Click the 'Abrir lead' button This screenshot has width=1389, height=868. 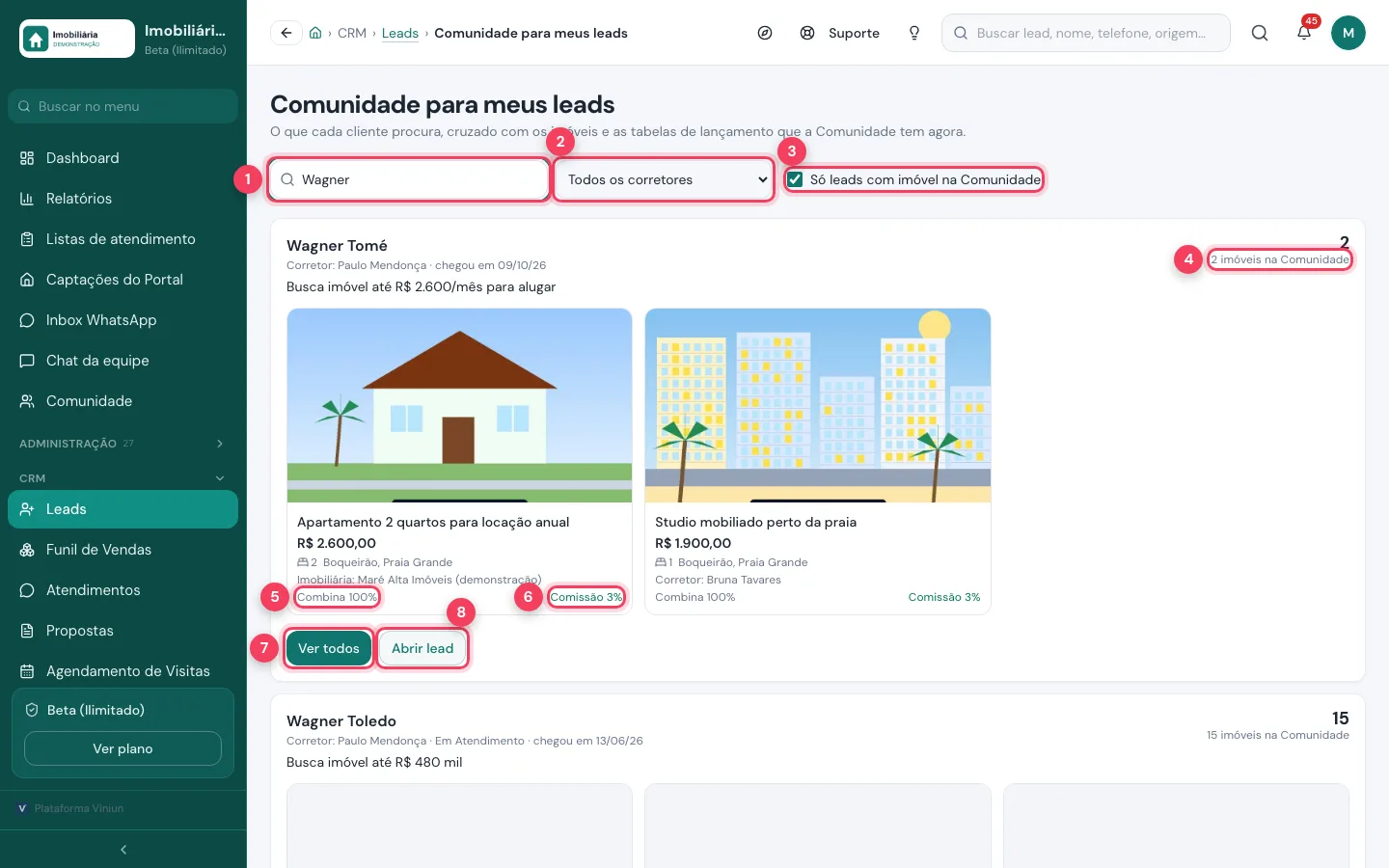click(422, 648)
